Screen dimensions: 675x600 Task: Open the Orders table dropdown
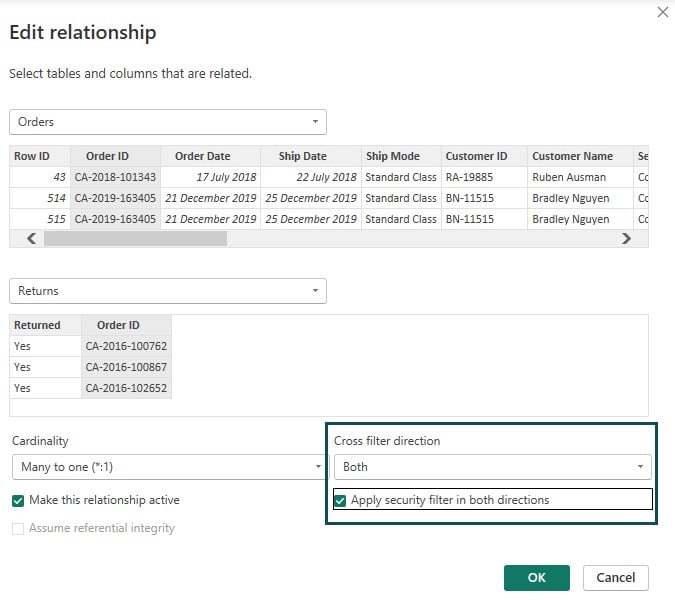167,122
